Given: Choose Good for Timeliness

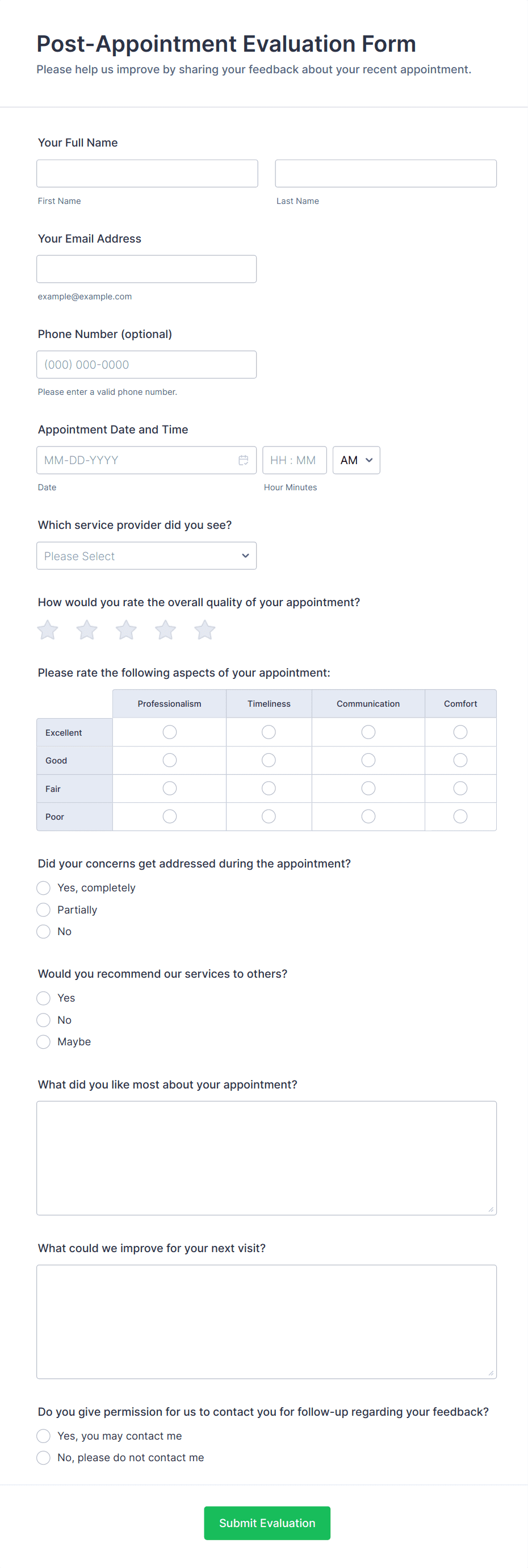Looking at the screenshot, I should point(269,760).
